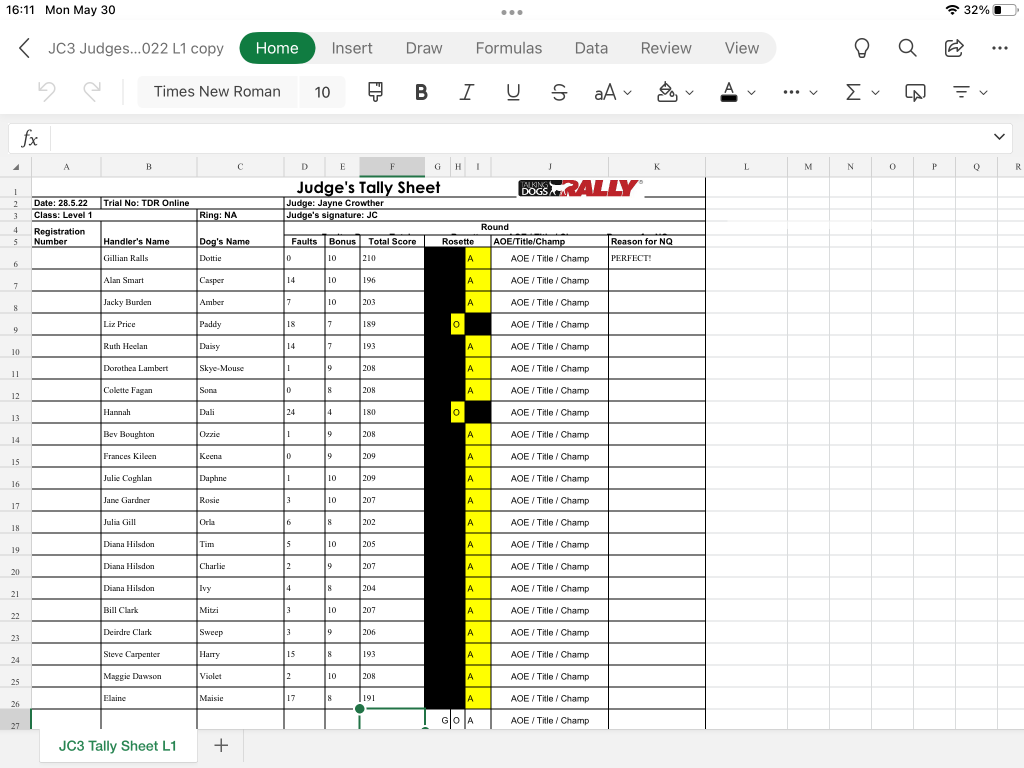The width and height of the screenshot is (1024, 768).
Task: Select the handle of the selected cell
Action: pyautogui.click(x=359, y=709)
